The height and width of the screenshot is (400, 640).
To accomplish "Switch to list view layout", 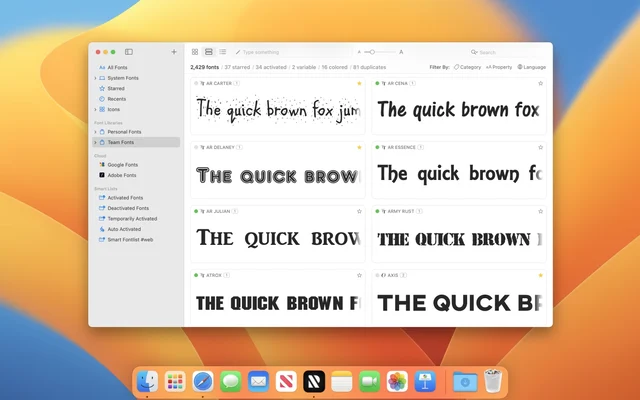I will click(222, 52).
